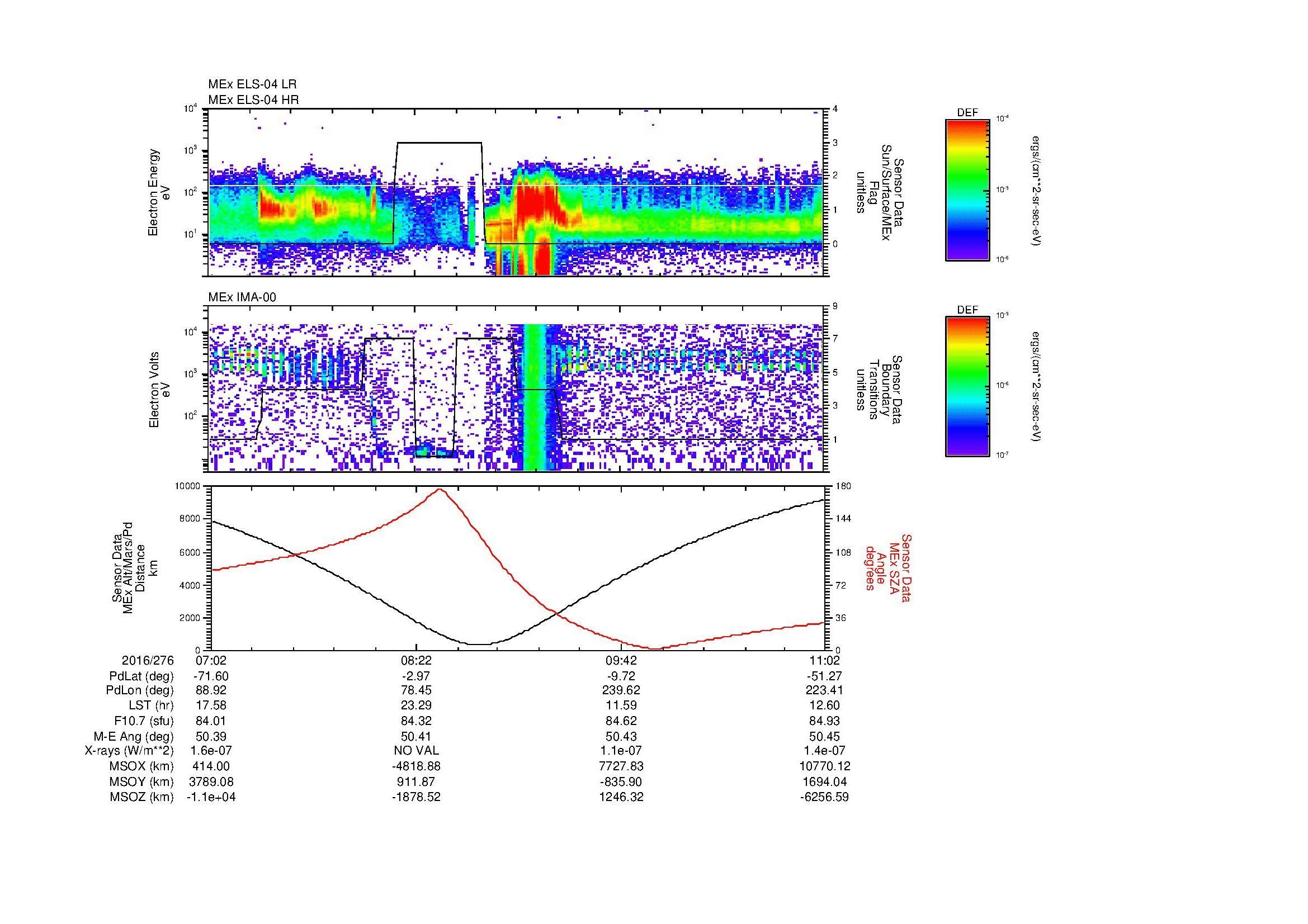The image size is (1308, 924).
Task: Click the 'Electron Volts eV' axis label
Action: pyautogui.click(x=159, y=390)
